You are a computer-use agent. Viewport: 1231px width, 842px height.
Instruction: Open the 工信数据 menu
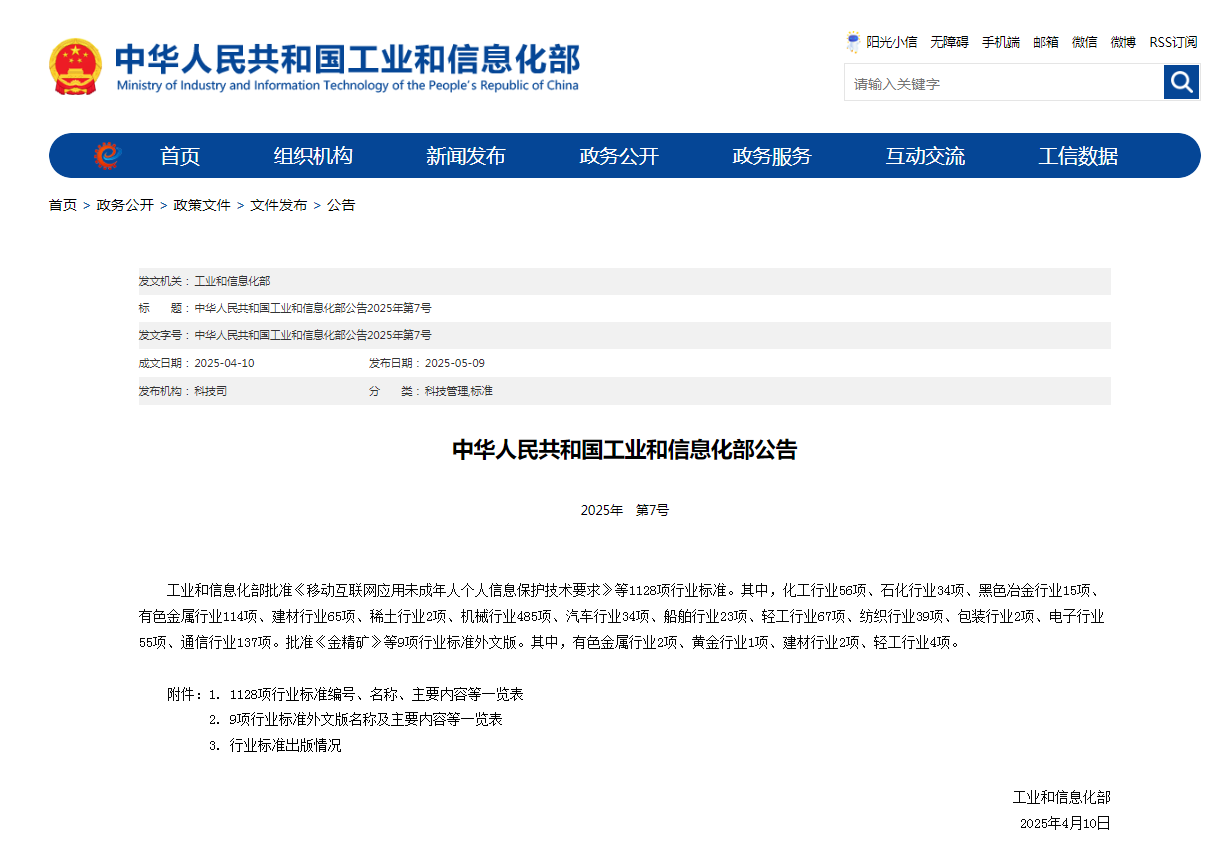pyautogui.click(x=1078, y=156)
